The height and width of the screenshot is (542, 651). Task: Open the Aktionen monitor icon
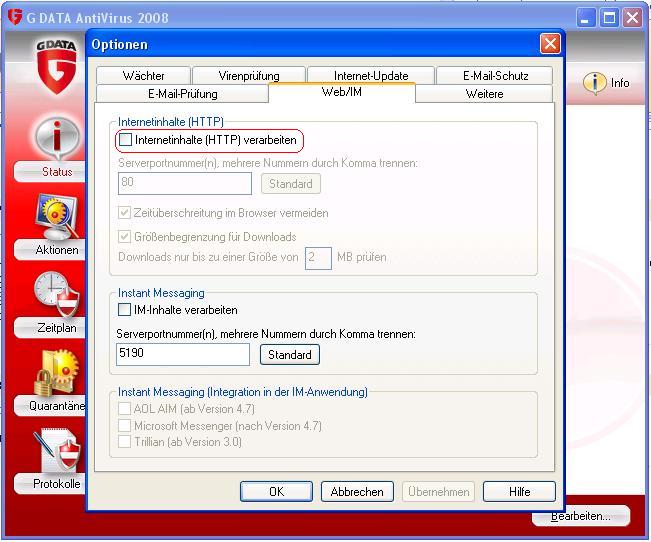(x=57, y=216)
